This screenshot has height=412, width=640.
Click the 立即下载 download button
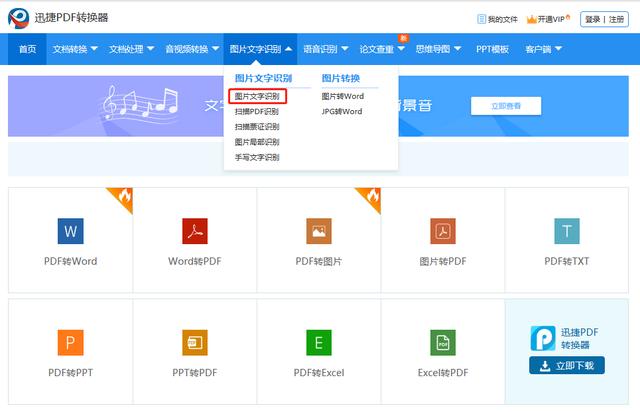[x=567, y=365]
